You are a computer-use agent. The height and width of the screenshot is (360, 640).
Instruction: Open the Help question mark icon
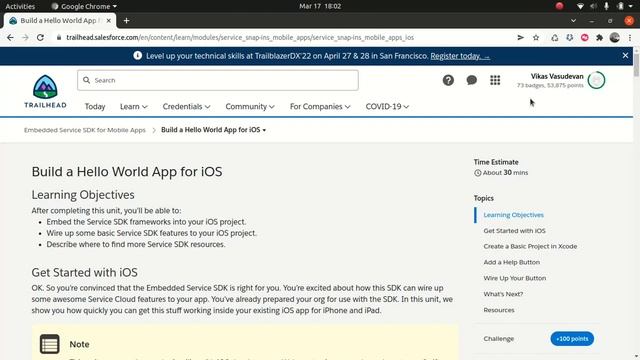pos(448,80)
